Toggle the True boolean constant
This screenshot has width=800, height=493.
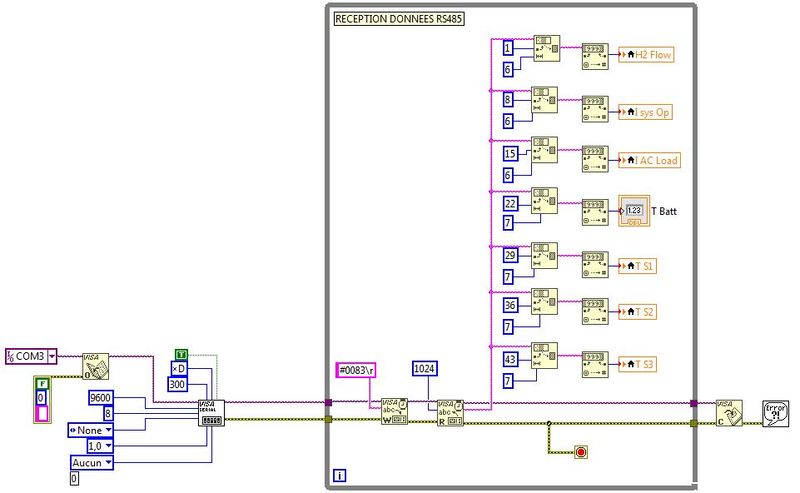181,354
